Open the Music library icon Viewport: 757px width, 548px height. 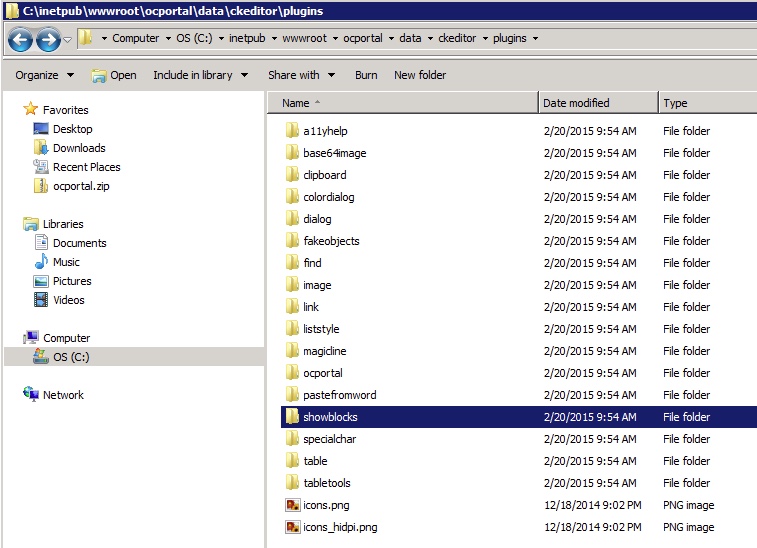(x=41, y=262)
